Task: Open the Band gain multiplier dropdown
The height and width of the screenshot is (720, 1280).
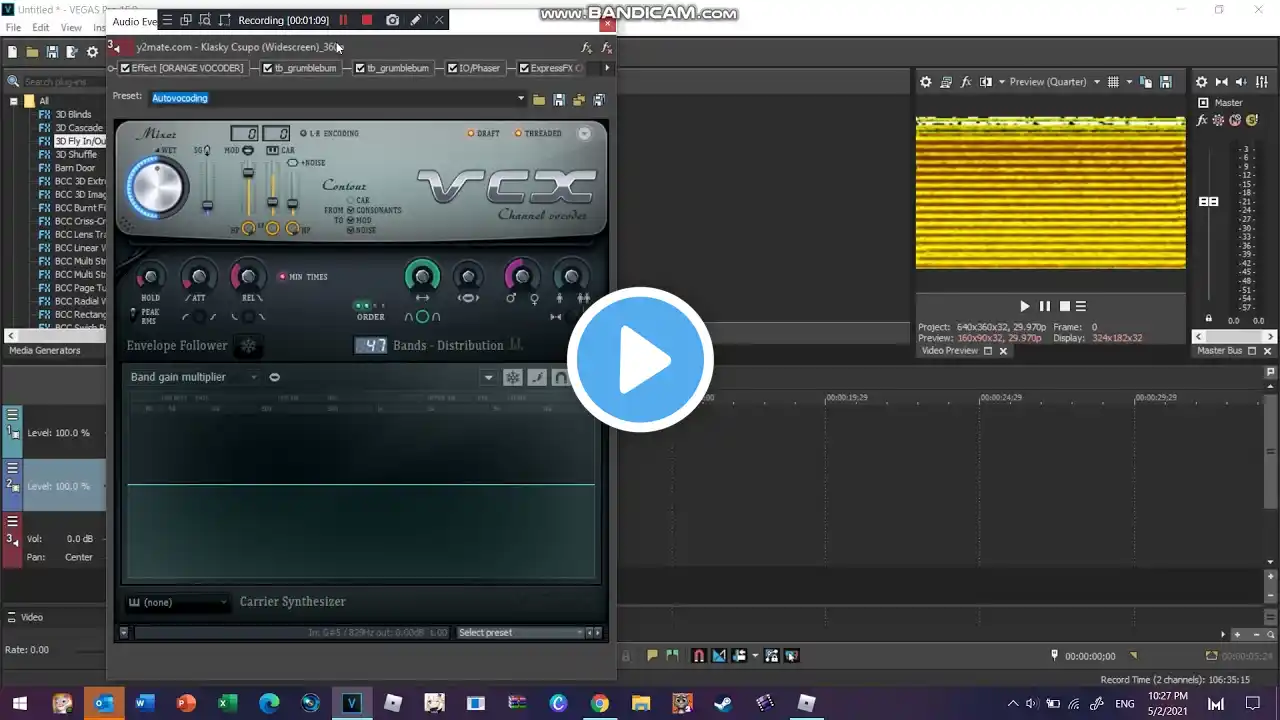Action: click(x=254, y=377)
